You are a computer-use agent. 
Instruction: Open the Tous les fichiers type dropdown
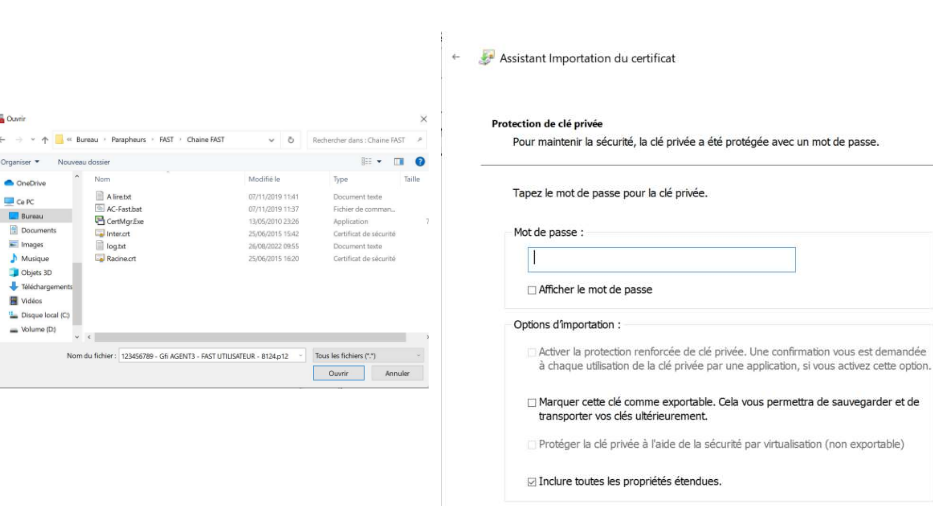click(x=368, y=355)
